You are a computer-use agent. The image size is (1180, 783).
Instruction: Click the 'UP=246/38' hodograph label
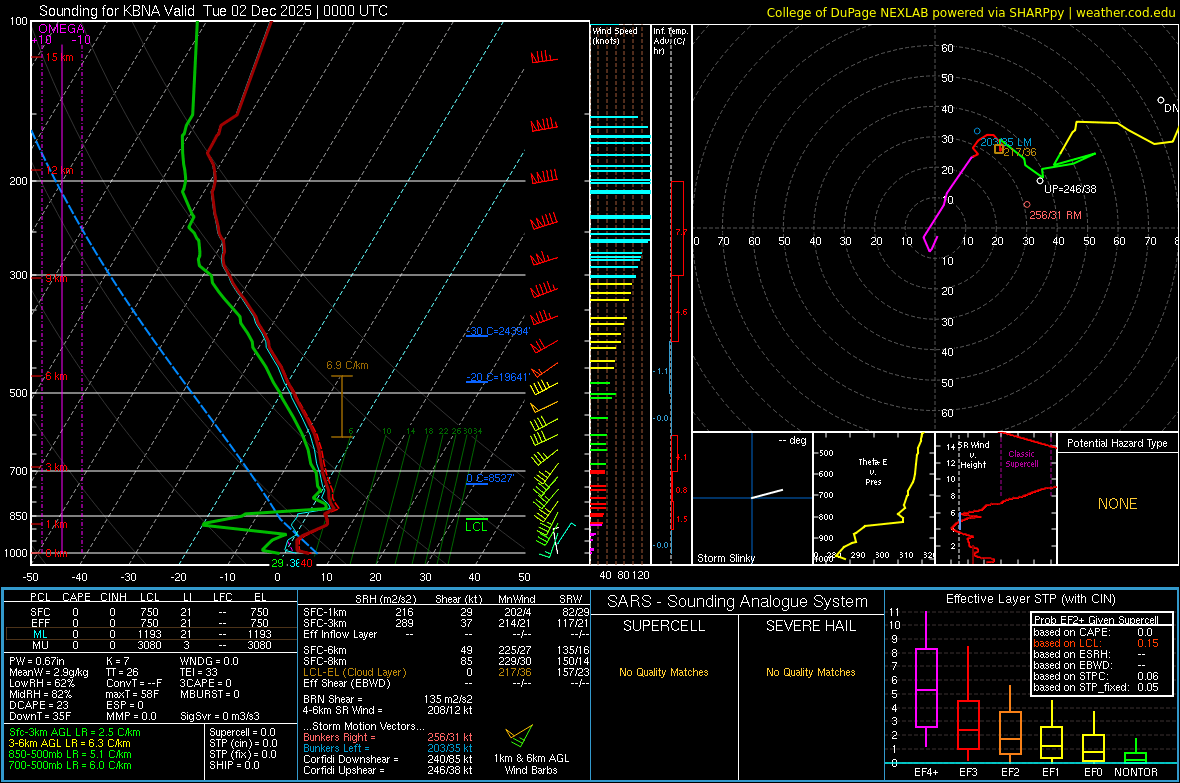coord(1069,189)
